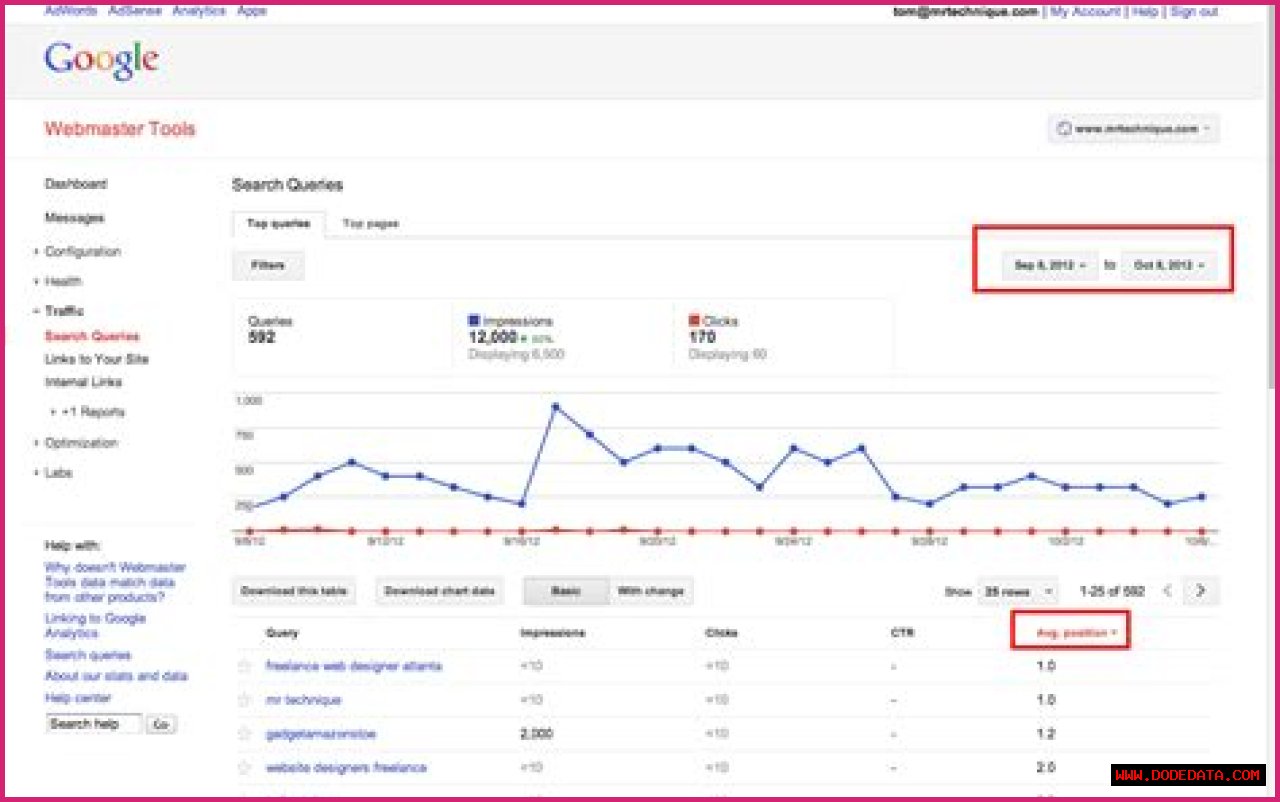Open Internal Links in the sidebar
Screen dimensions: 1280x802
83,382
